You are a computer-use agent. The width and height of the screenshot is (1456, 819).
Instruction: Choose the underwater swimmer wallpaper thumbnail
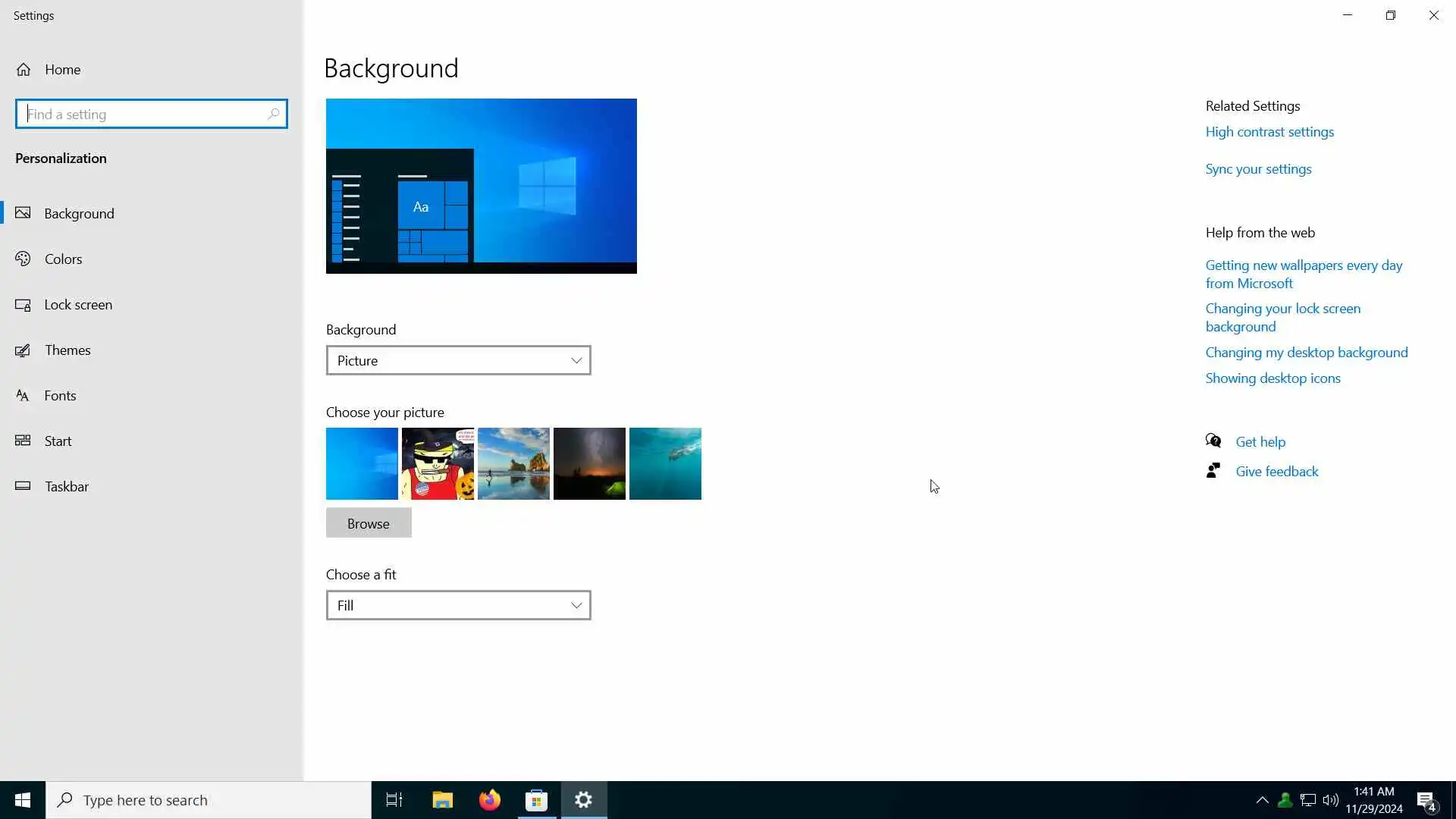point(665,464)
